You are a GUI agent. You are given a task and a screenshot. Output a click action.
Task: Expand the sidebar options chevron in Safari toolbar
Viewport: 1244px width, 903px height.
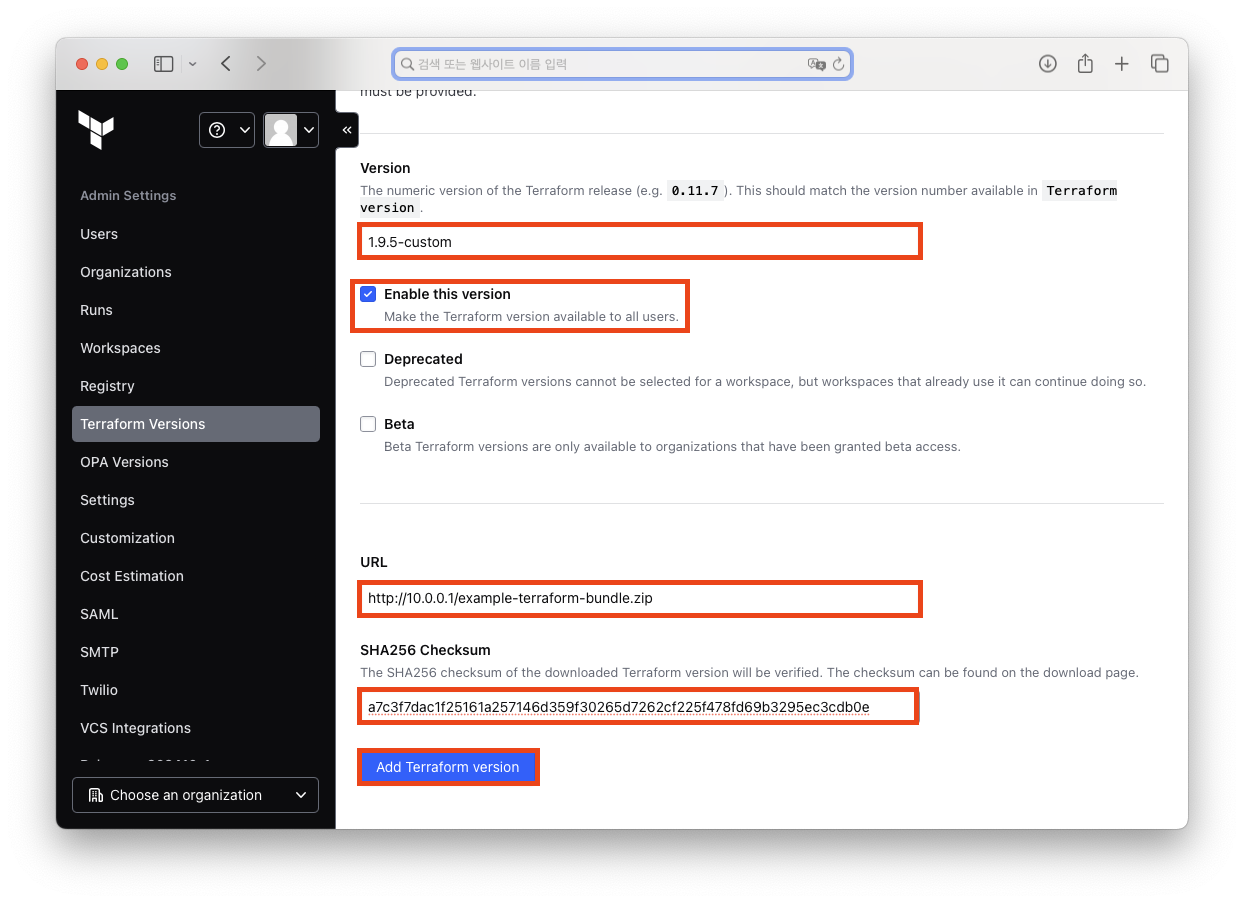click(192, 64)
